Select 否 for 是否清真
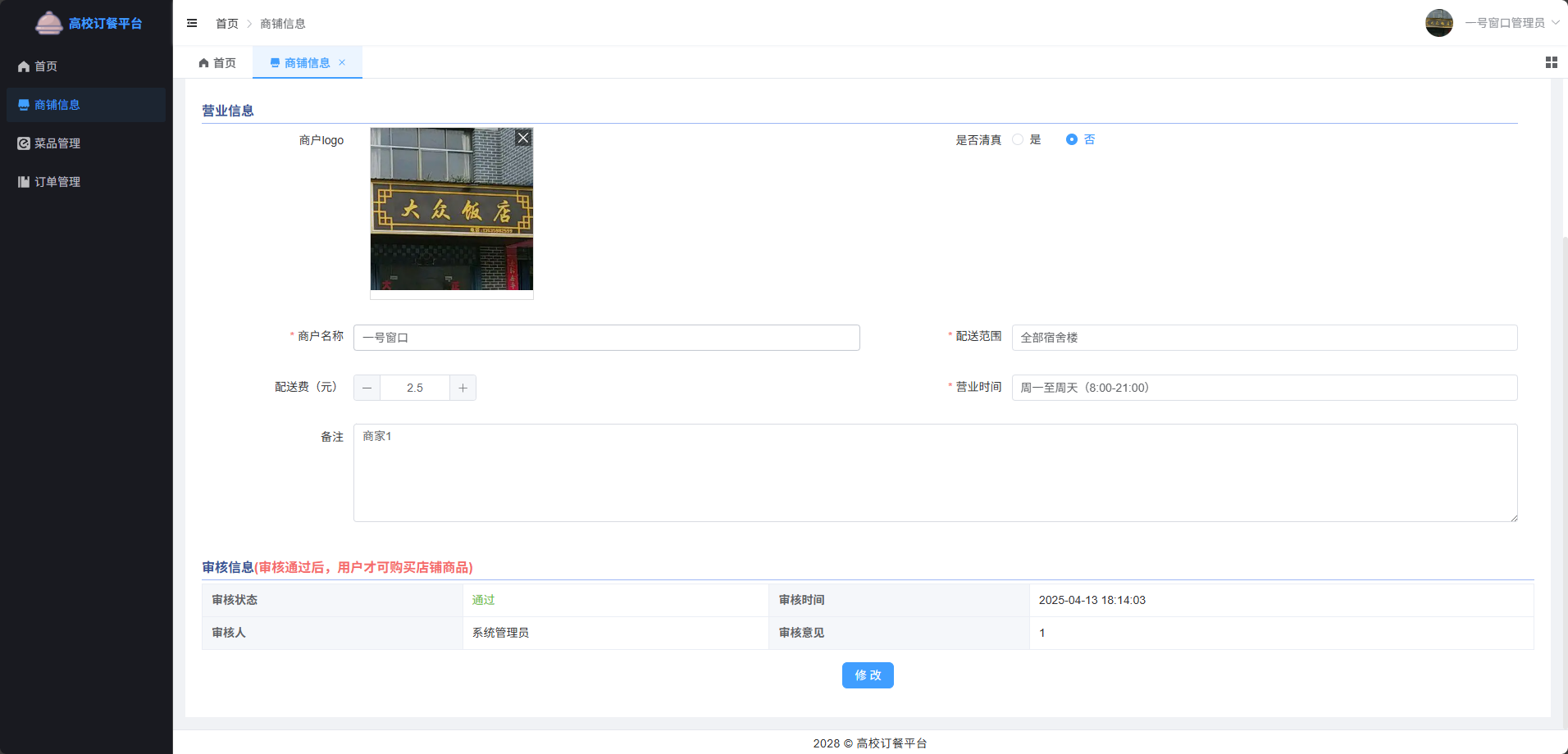The height and width of the screenshot is (754, 1568). coord(1071,139)
